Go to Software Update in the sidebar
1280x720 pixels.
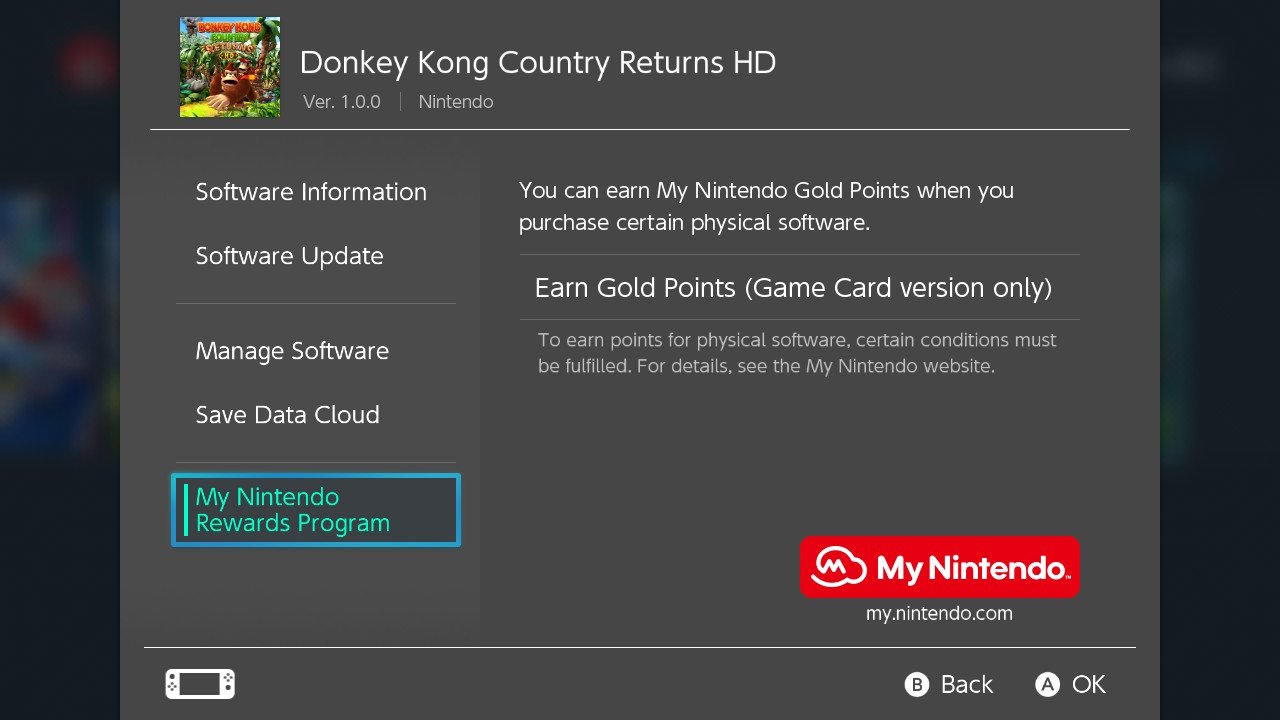click(290, 256)
